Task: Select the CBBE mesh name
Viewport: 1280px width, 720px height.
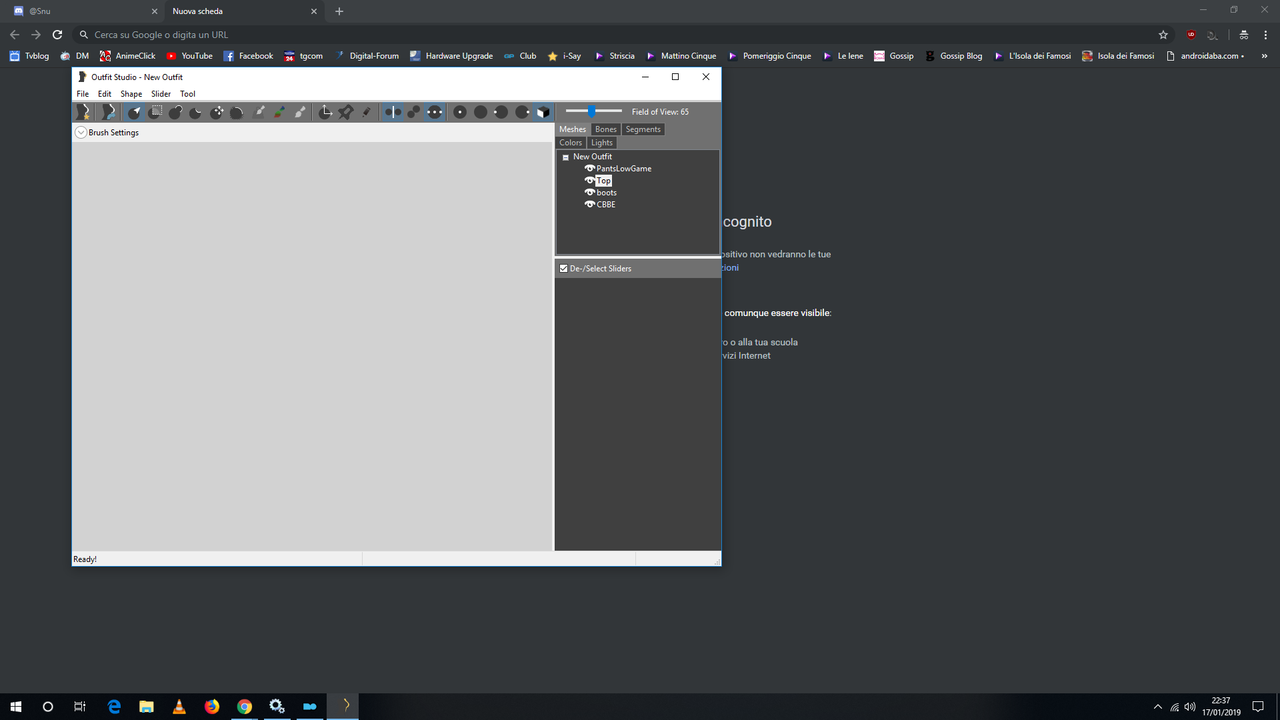Action: pyautogui.click(x=606, y=204)
